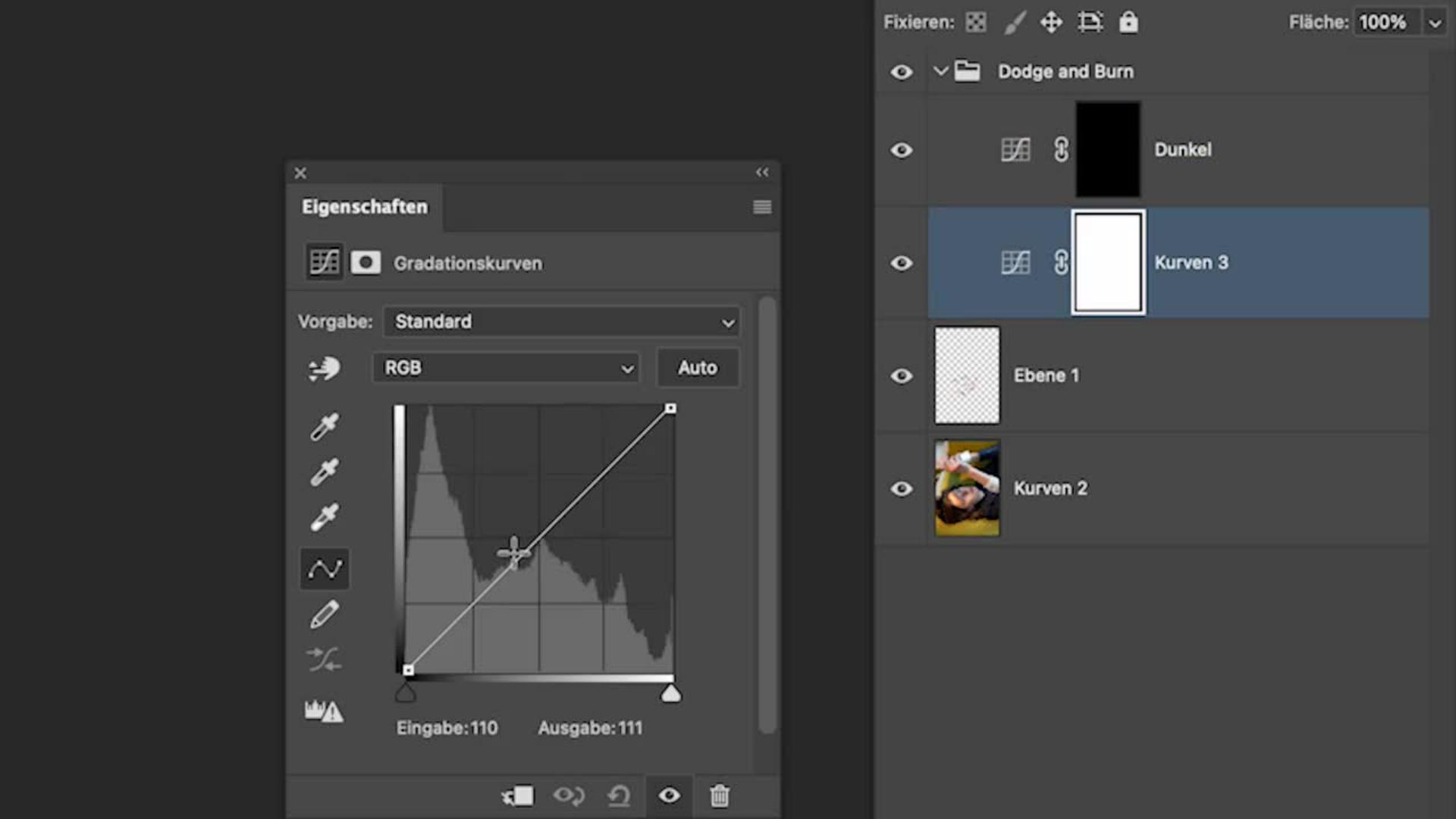Screen dimensions: 1456x819
Task: Select the pencil draw curve tool
Action: (x=324, y=615)
